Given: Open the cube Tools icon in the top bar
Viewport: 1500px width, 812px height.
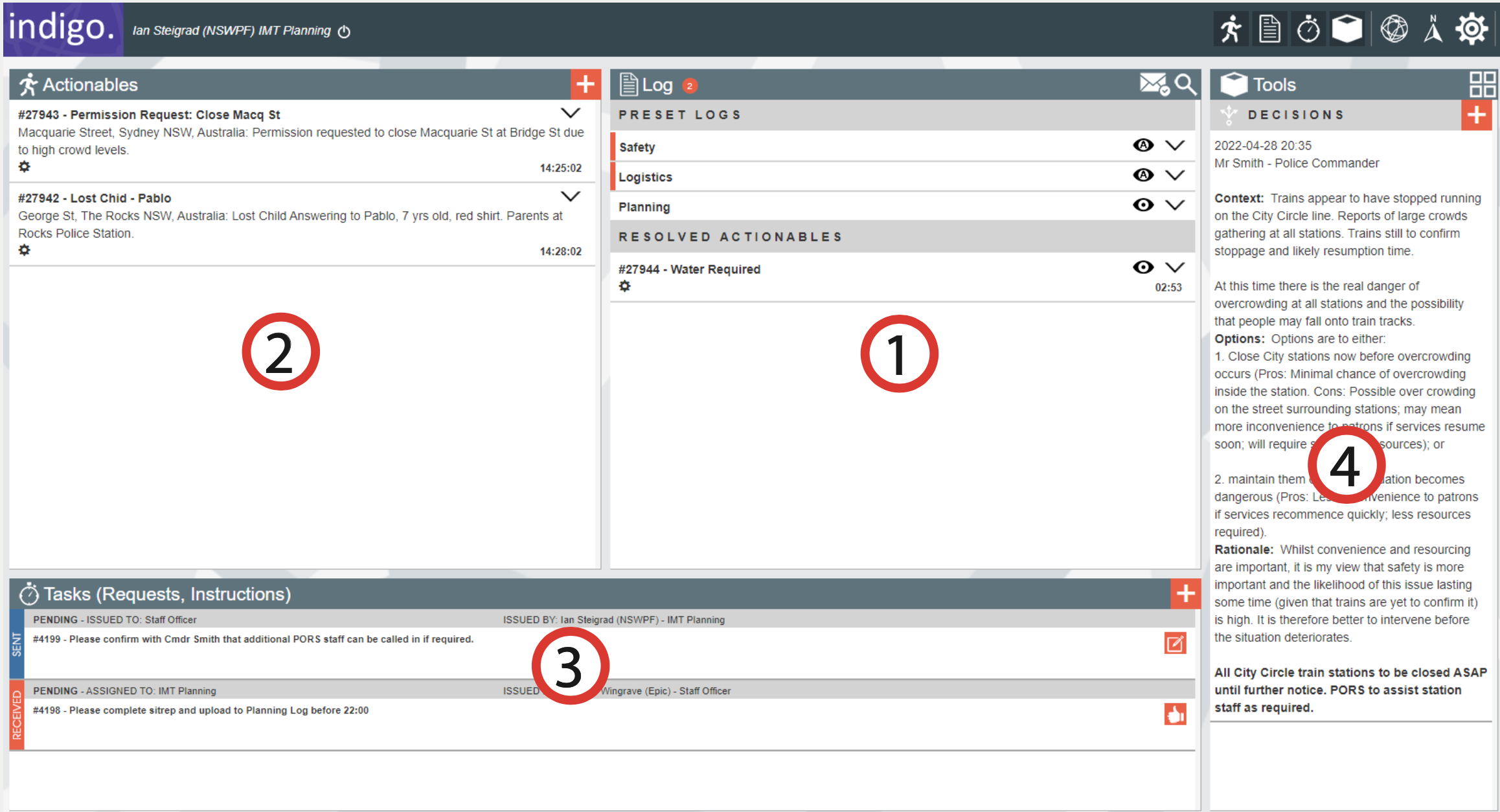Looking at the screenshot, I should [1347, 28].
